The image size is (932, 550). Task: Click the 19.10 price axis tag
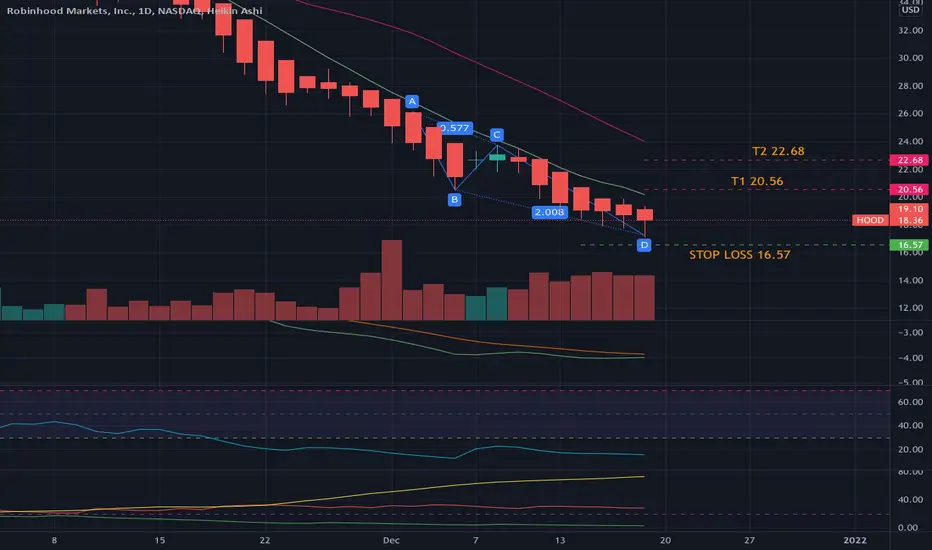tap(909, 209)
